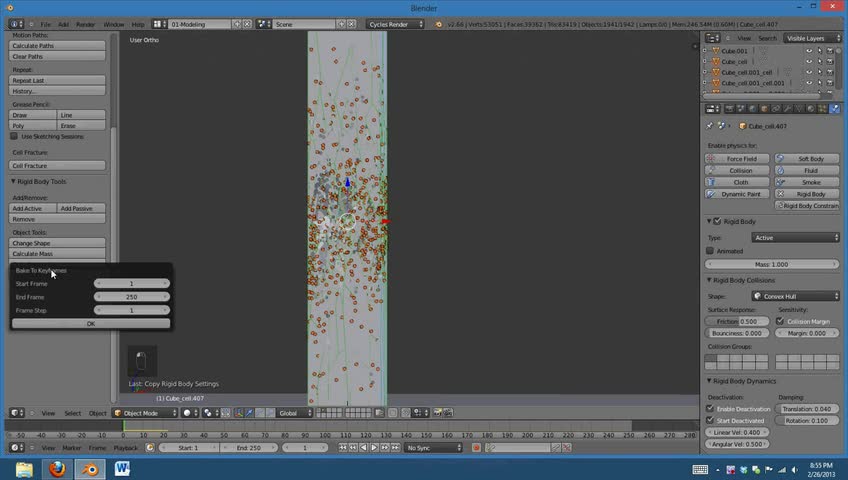The height and width of the screenshot is (480, 848).
Task: Open the Global orientation dropdown
Action: coord(294,413)
